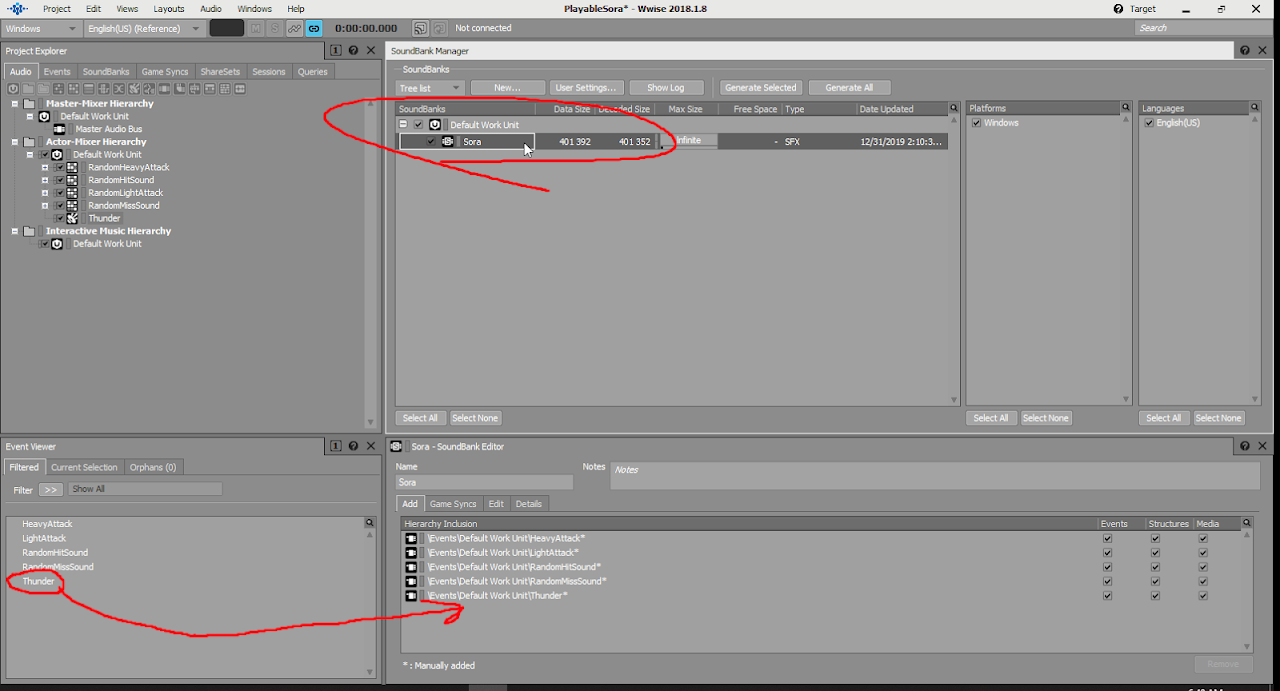Open the Layouts menu

click(x=169, y=8)
